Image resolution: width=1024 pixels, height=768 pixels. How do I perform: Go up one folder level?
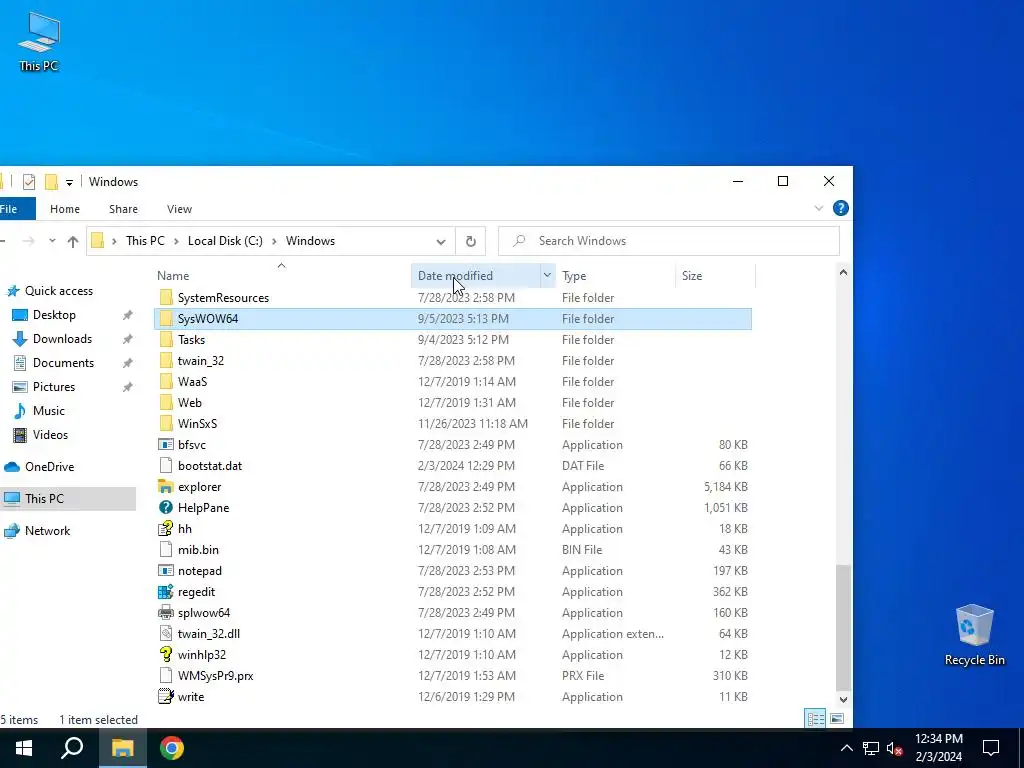click(72, 241)
